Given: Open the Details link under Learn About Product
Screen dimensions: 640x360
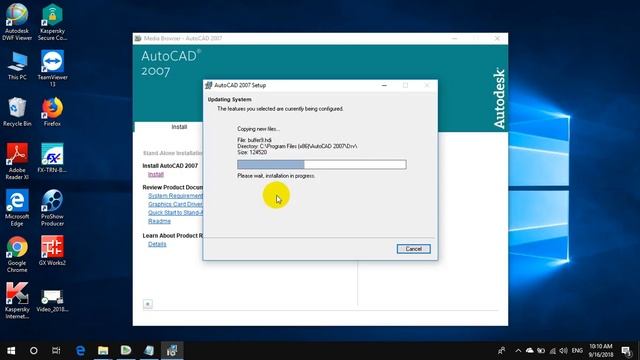Looking at the screenshot, I should pyautogui.click(x=157, y=244).
